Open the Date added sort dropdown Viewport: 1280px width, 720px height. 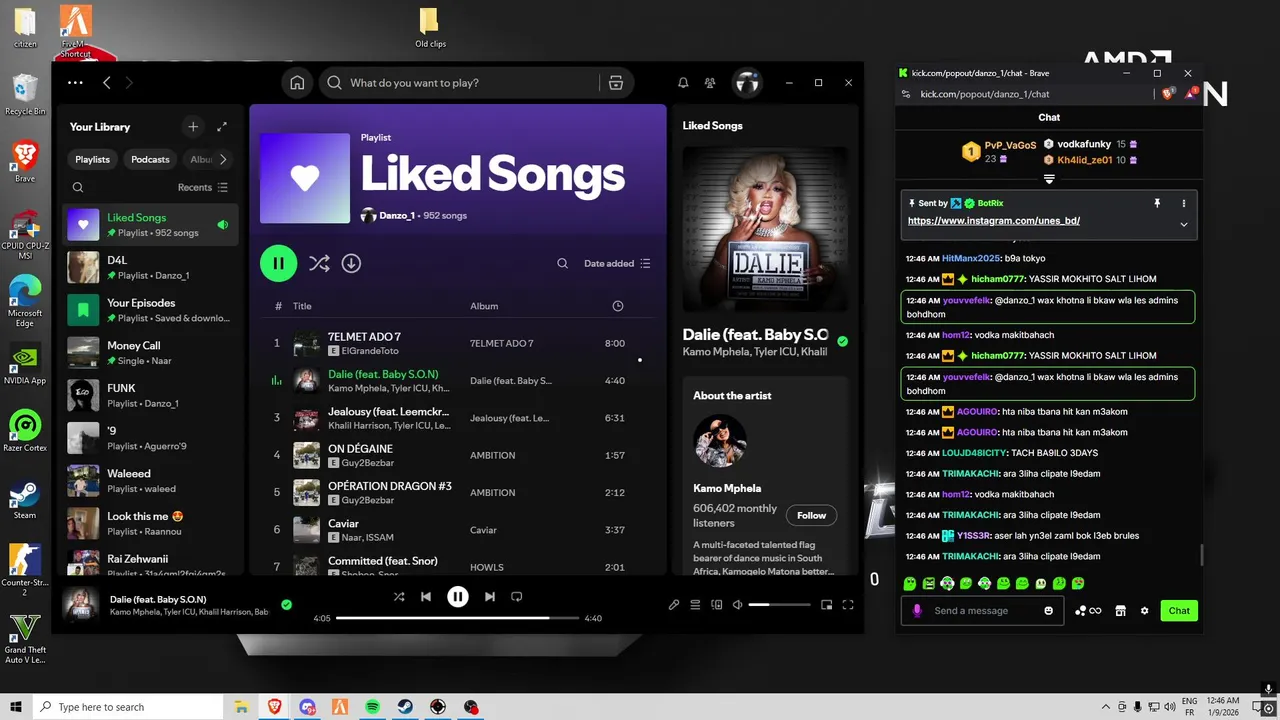617,264
